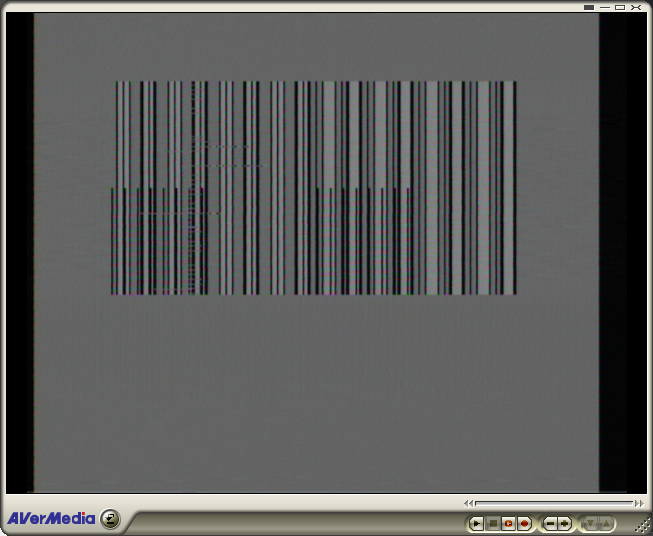
Task: Click the Stop square button
Action: point(492,523)
